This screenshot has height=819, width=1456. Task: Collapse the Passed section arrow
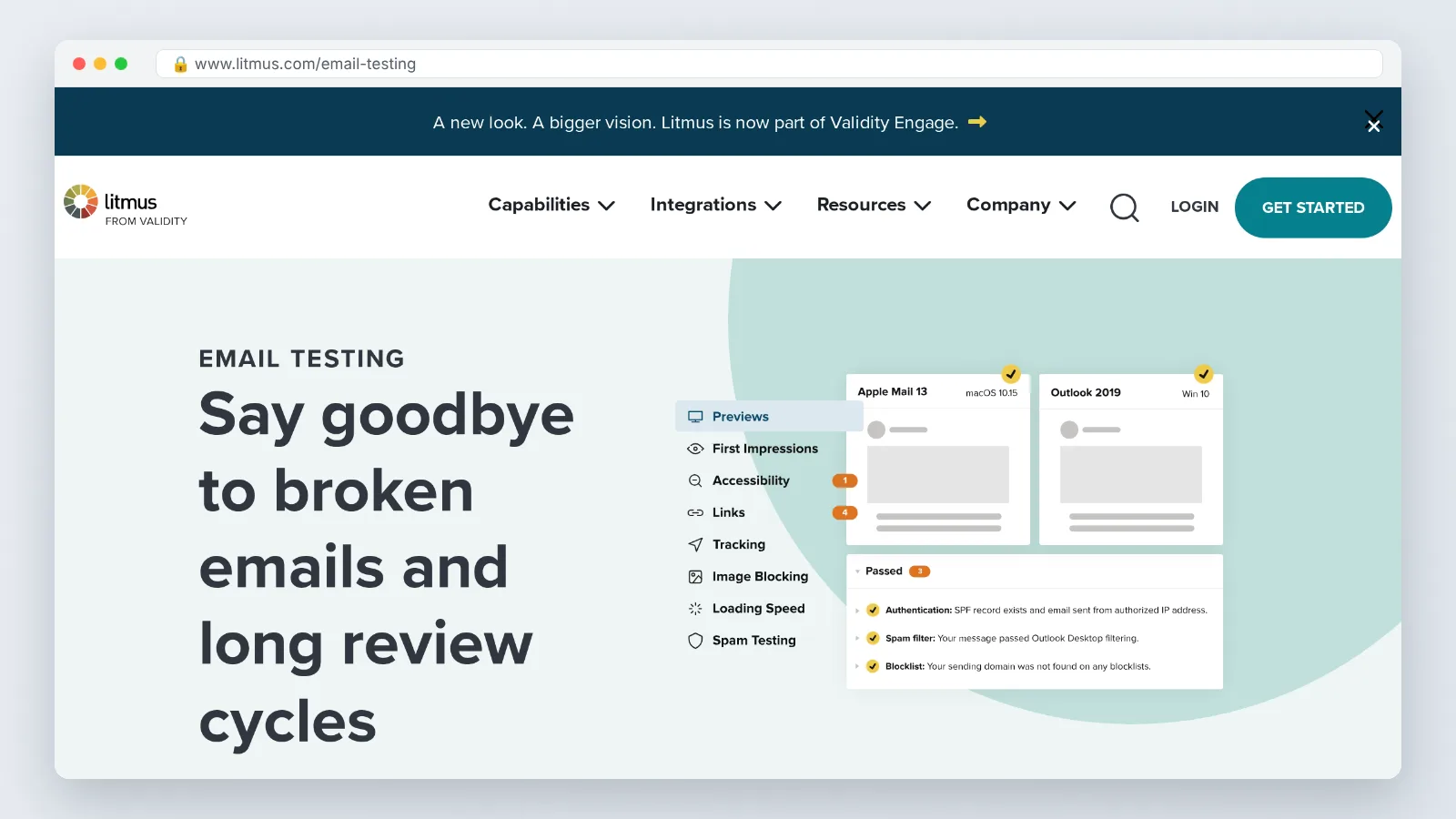point(857,571)
